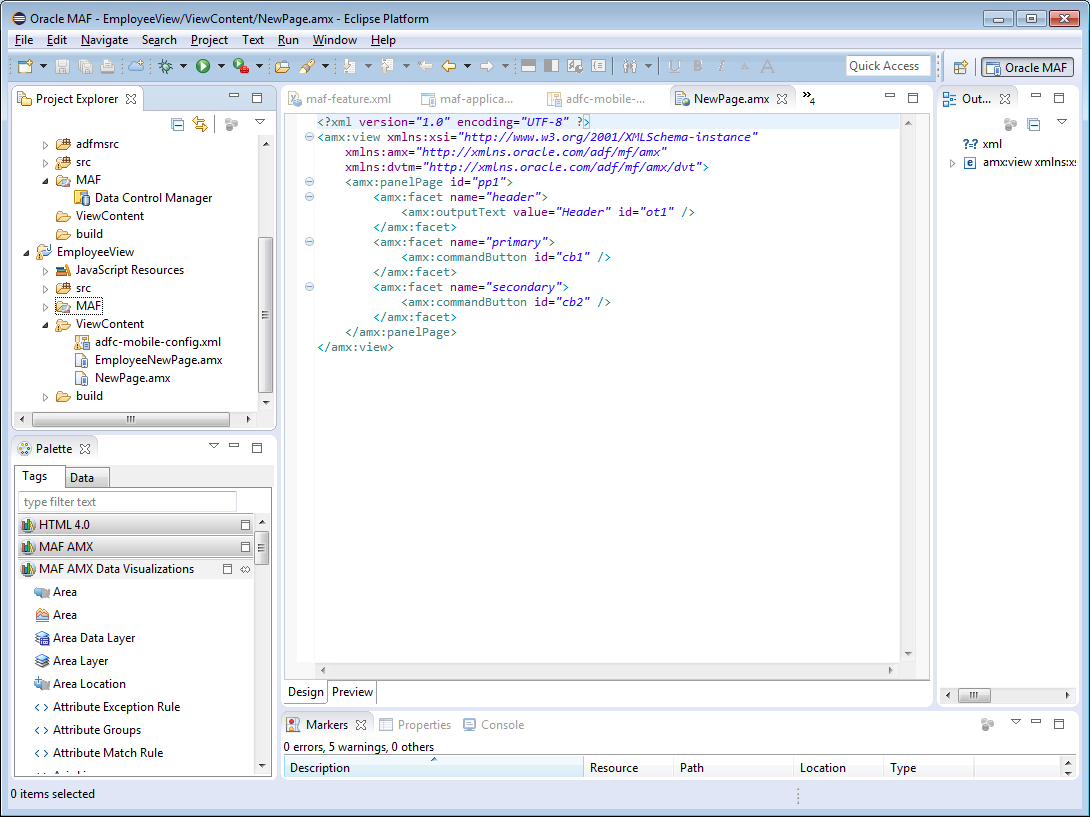Switch to the maf-feature.xml editor tab

(x=347, y=99)
